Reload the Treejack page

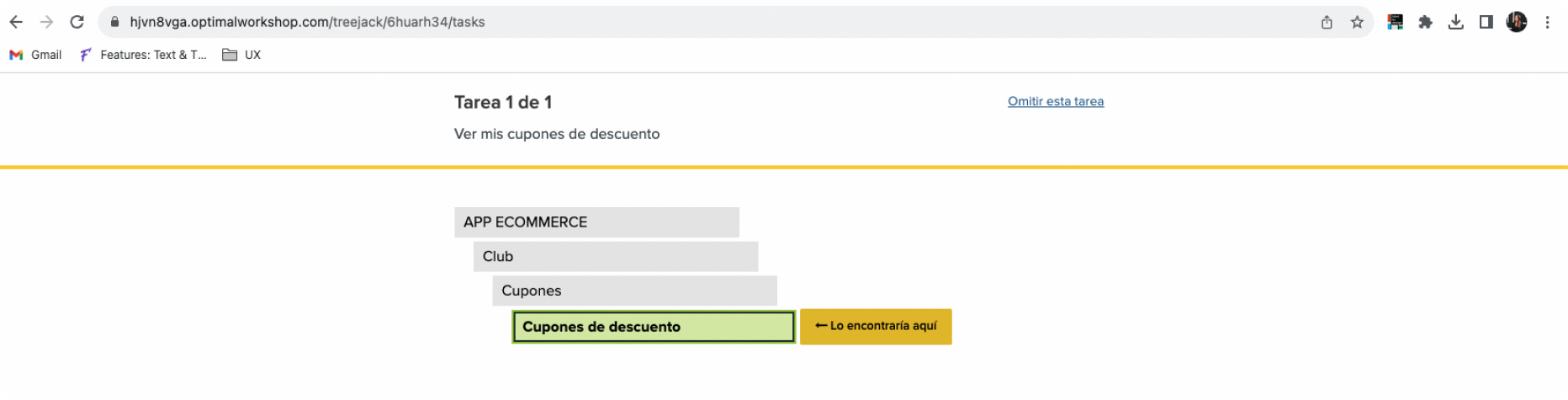[77, 23]
